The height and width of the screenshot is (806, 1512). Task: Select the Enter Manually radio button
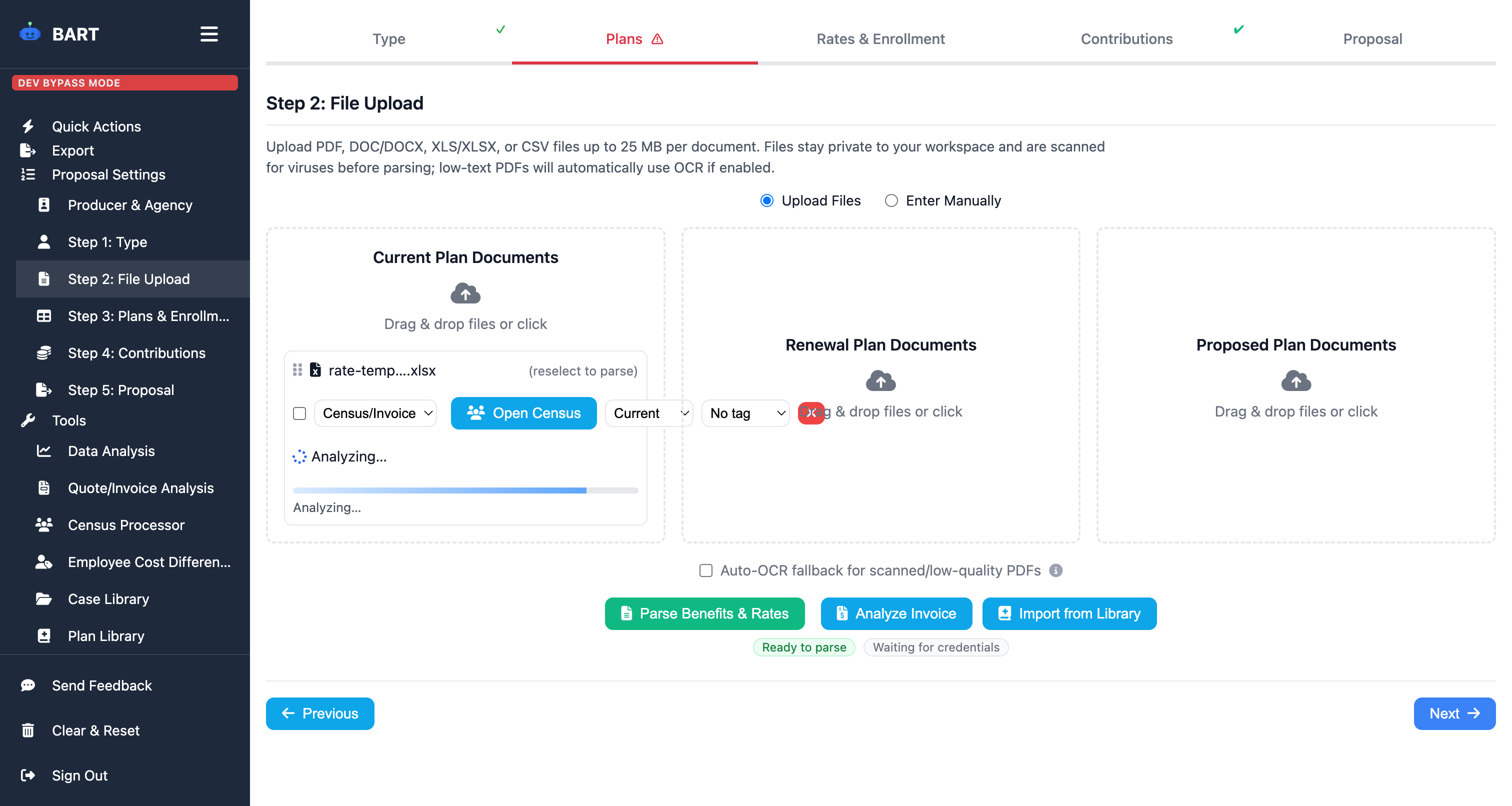pyautogui.click(x=891, y=200)
